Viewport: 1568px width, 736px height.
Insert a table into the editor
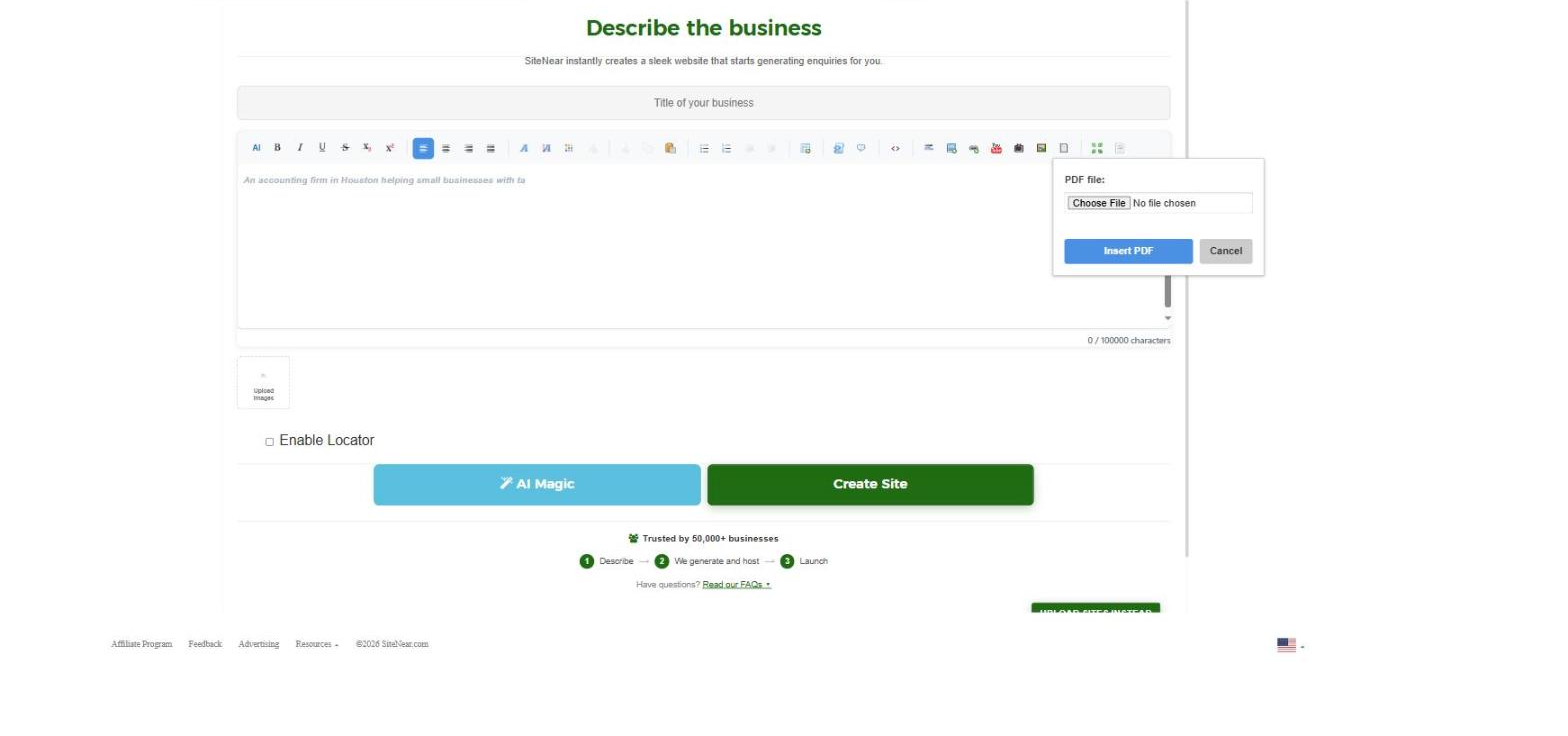coord(805,148)
